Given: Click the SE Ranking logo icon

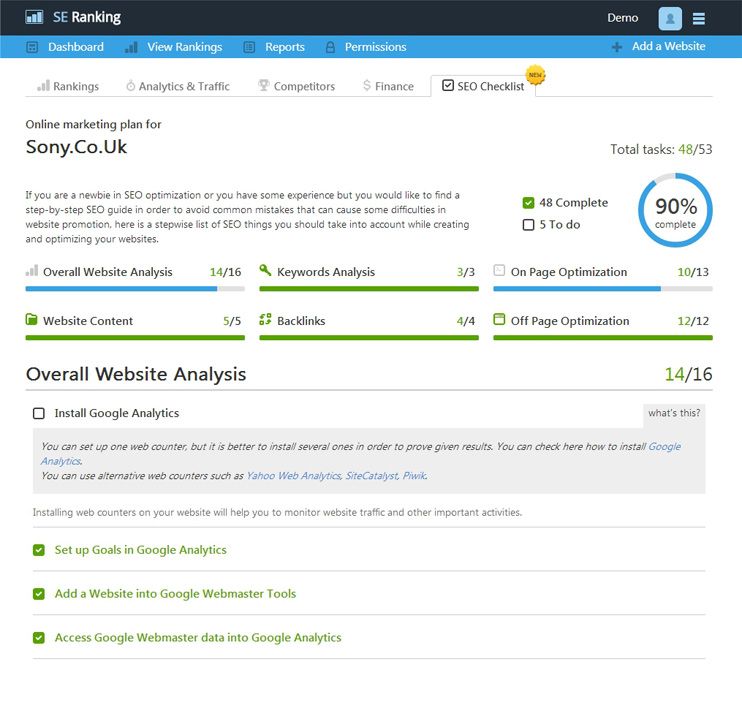Looking at the screenshot, I should (34, 18).
